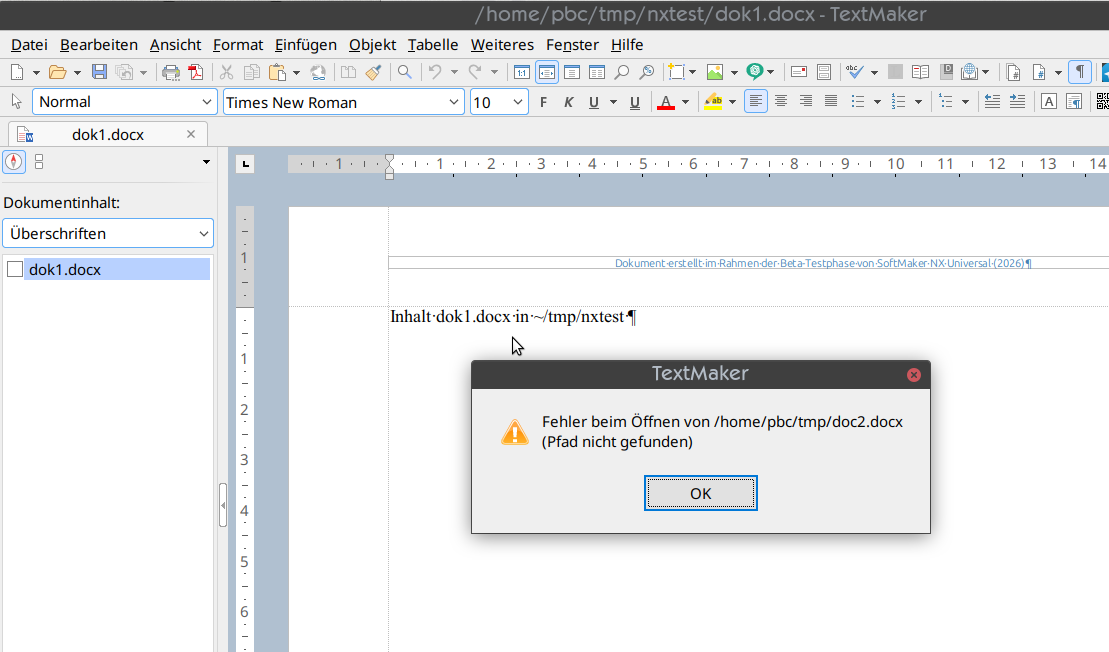Screen dimensions: 1109x652
Task: Click the document header text line
Action: 823,263
